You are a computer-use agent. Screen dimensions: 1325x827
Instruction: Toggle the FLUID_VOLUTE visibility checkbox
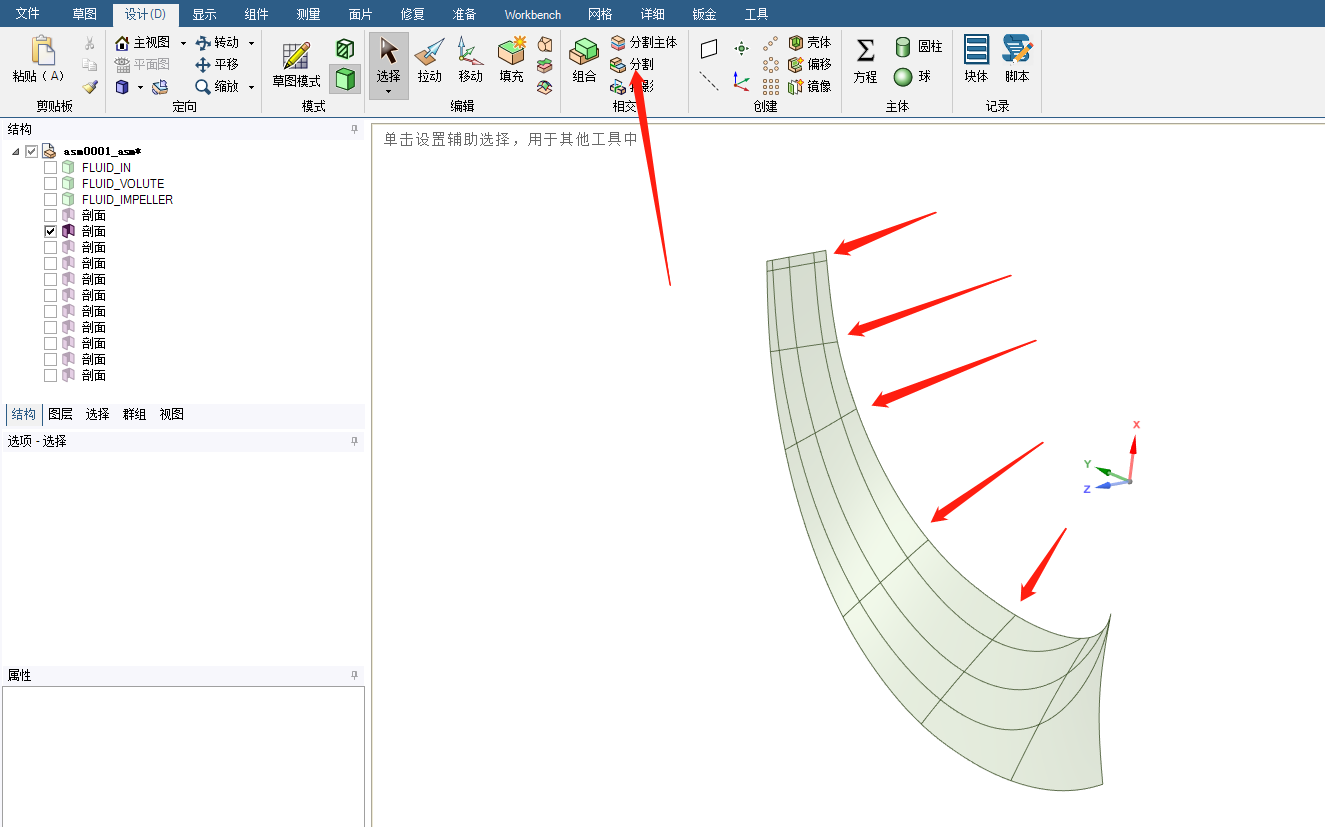point(50,184)
